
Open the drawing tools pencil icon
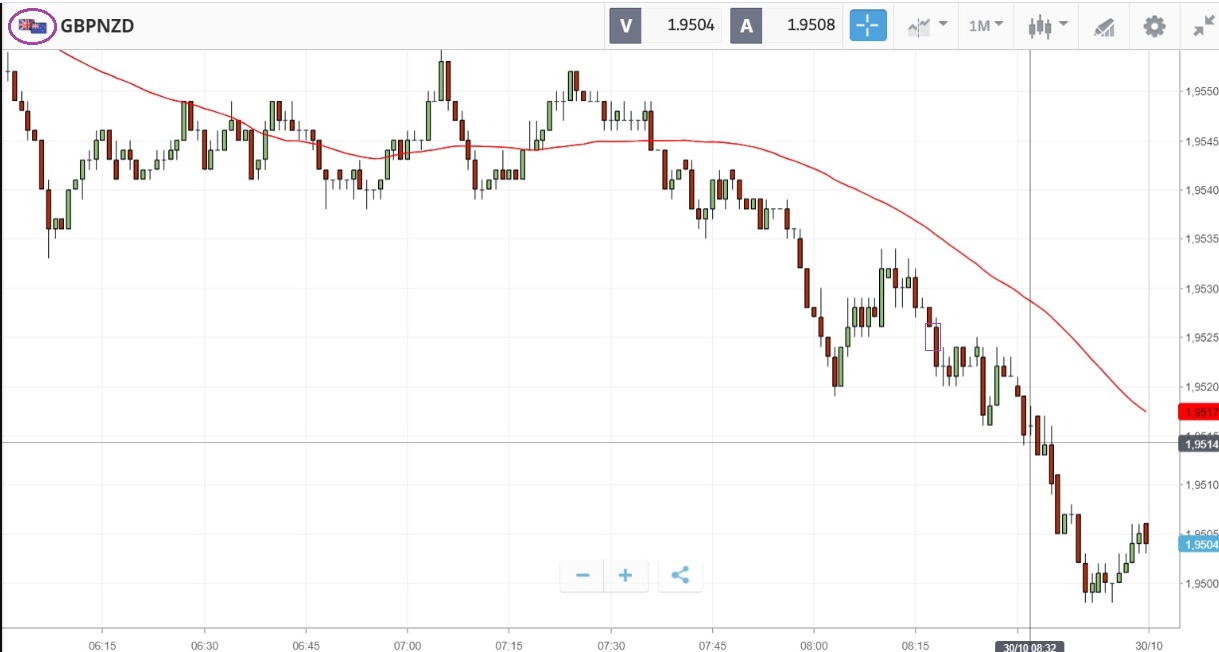point(1104,26)
